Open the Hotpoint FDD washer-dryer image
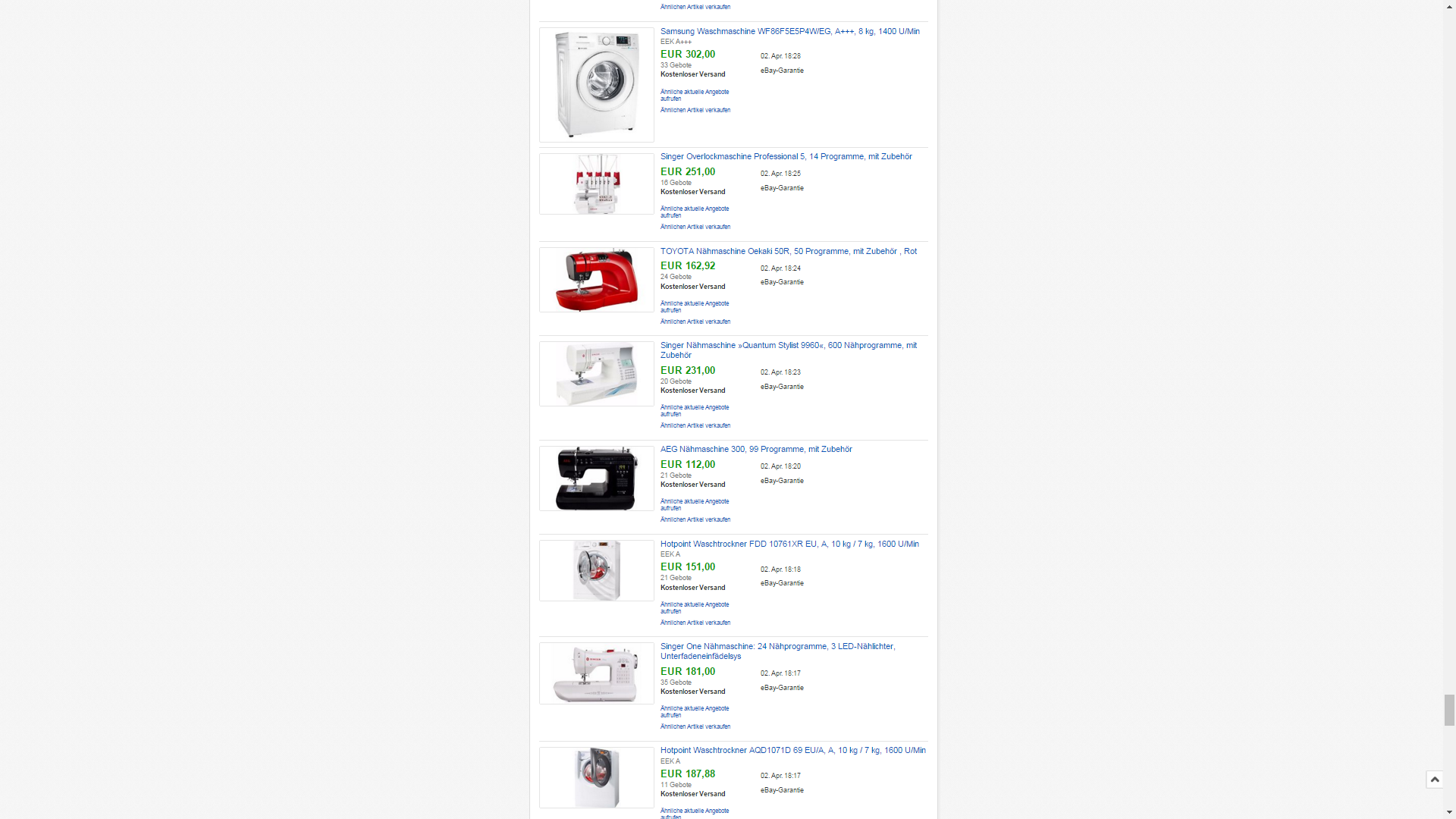The width and height of the screenshot is (1456, 819). click(597, 571)
